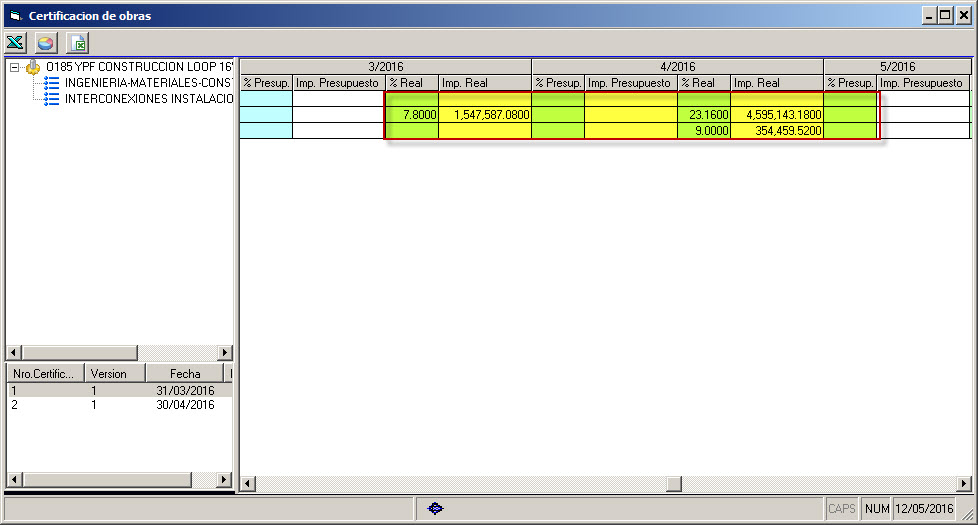Image resolution: width=978 pixels, height=525 pixels.
Task: Click the blue logo icon in status bar
Action: tap(435, 509)
